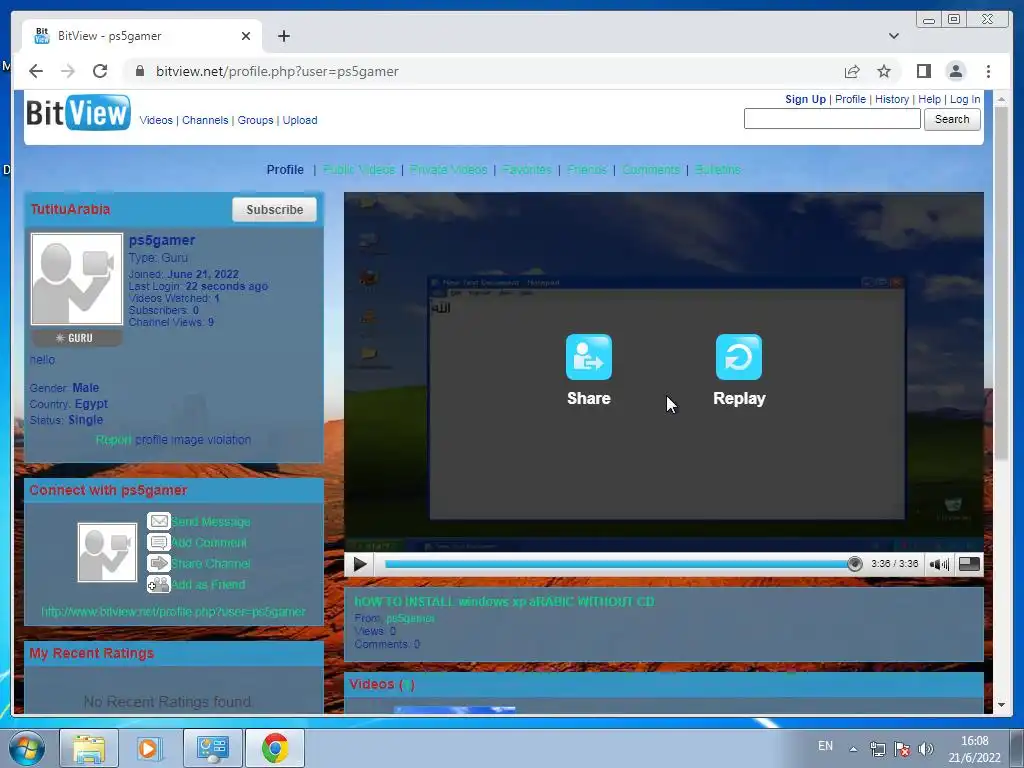Click the taskbar volume speaker icon
This screenshot has height=768, width=1024.
tap(925, 749)
